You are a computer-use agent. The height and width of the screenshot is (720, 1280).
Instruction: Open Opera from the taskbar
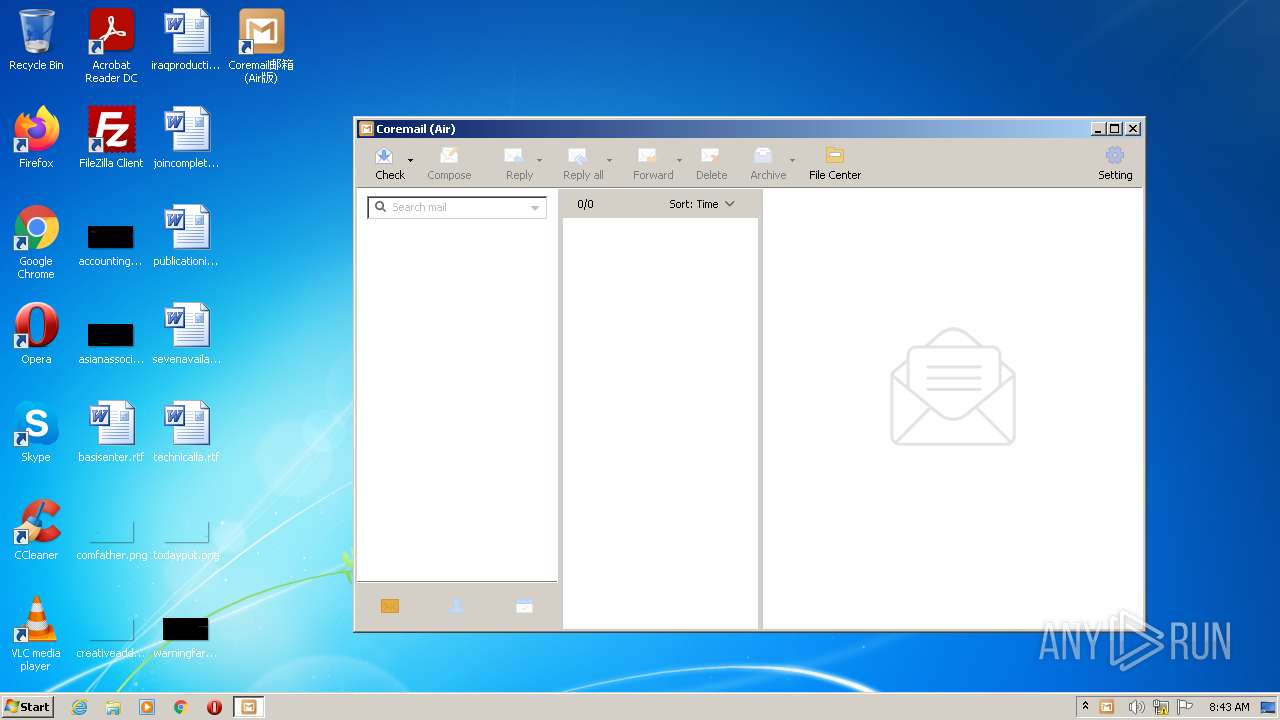214,707
